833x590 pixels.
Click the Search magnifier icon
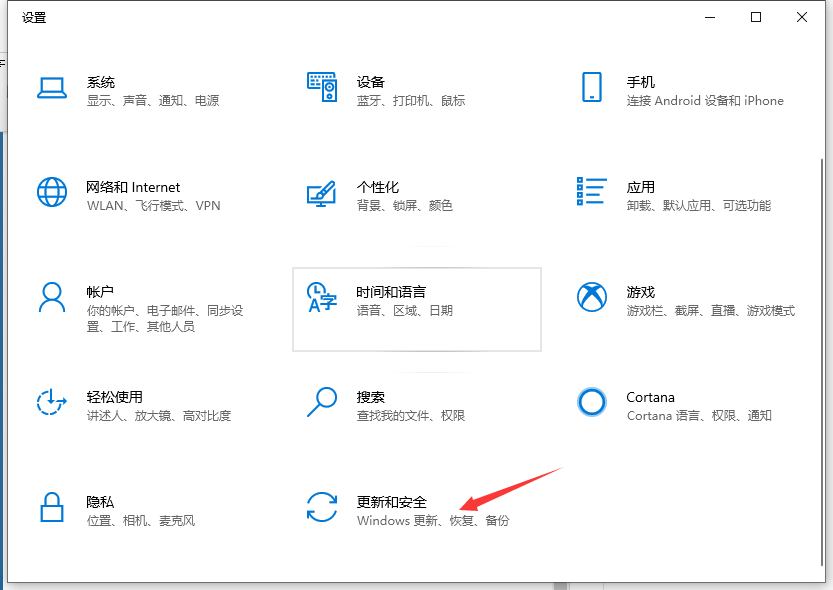coord(321,402)
